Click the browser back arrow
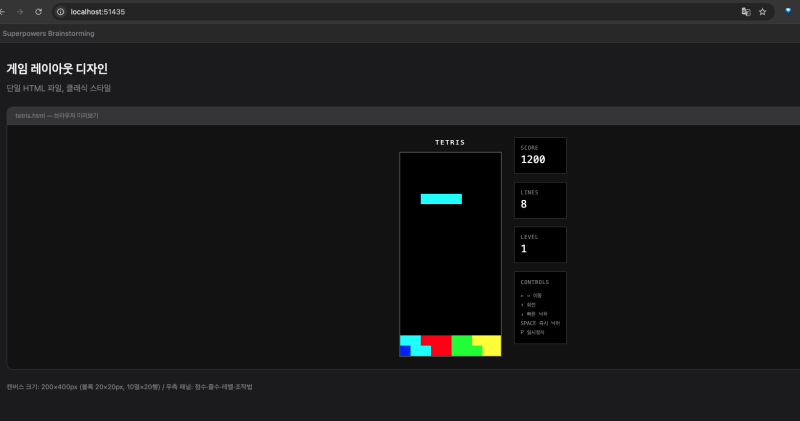800x421 pixels. click(3, 12)
